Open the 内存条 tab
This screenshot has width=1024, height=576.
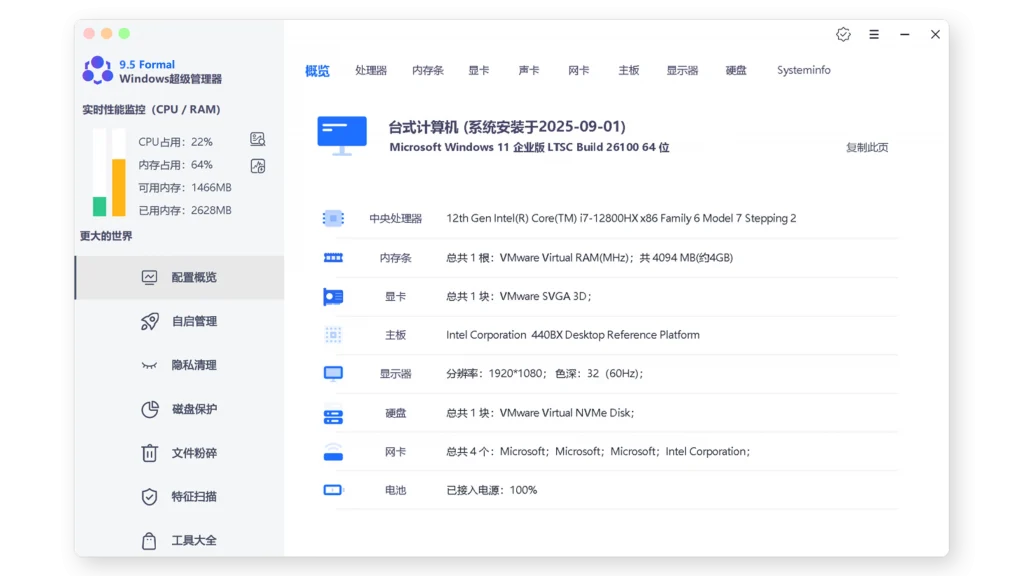428,70
